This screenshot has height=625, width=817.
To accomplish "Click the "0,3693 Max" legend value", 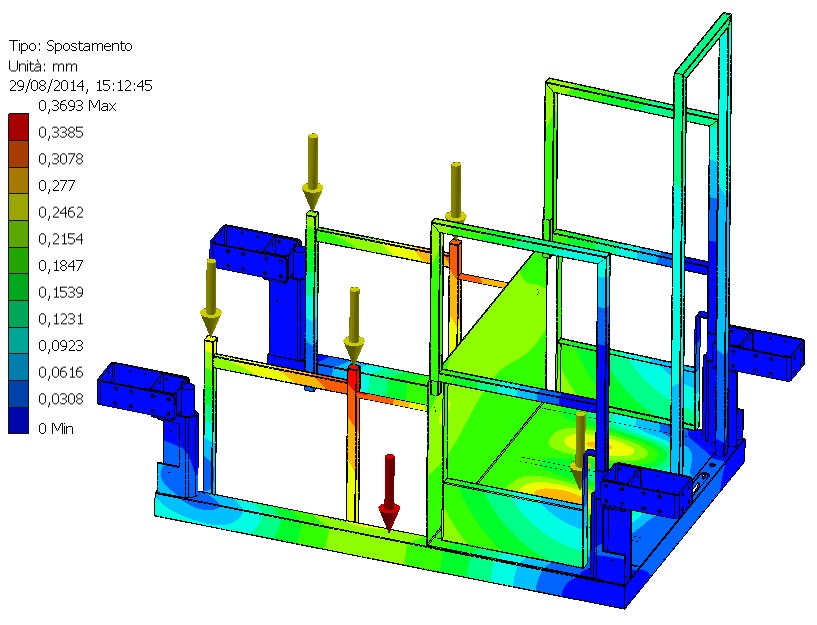I will 77,106.
